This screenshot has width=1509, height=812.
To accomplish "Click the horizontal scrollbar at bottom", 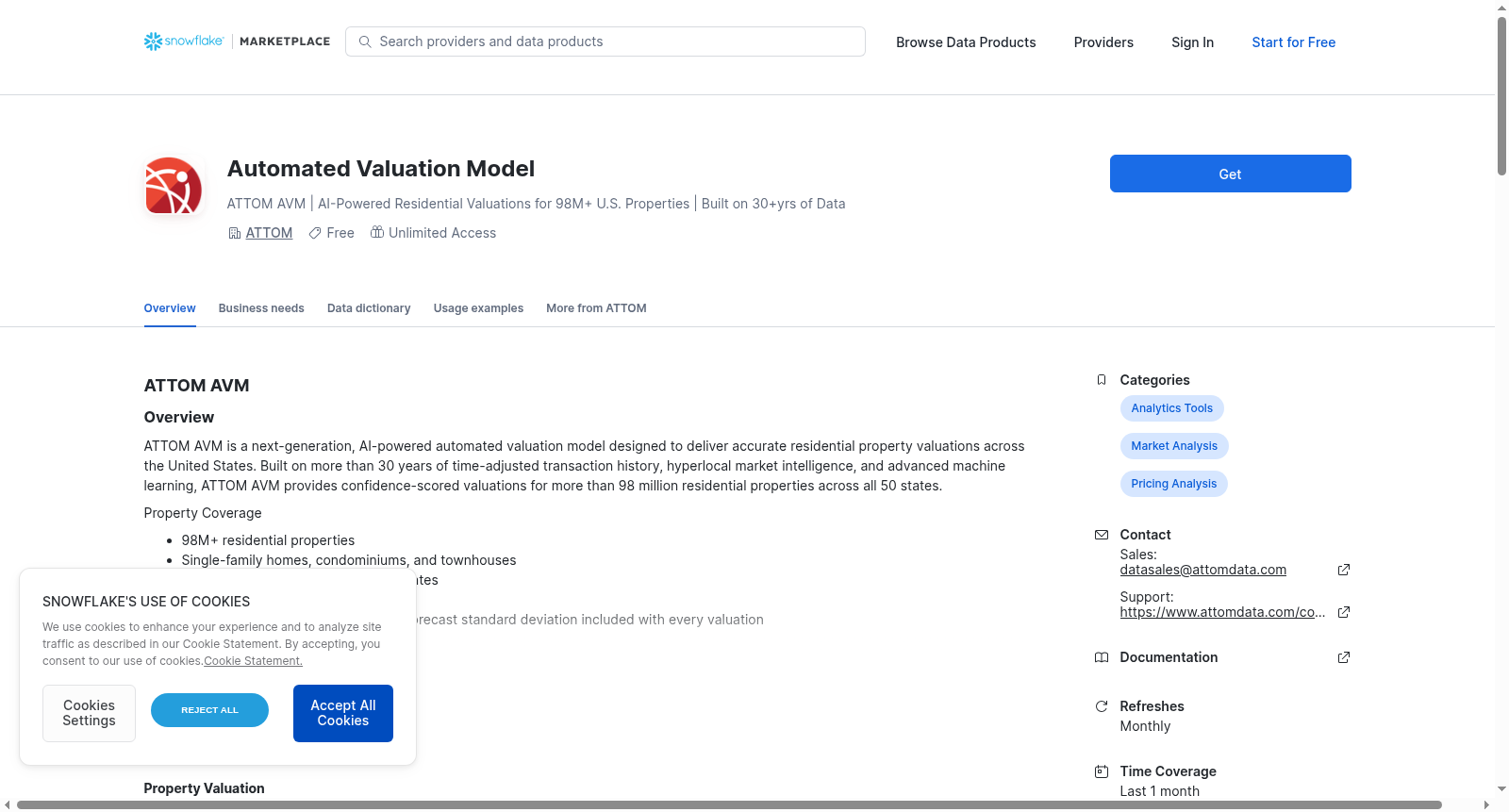I will click(729, 804).
